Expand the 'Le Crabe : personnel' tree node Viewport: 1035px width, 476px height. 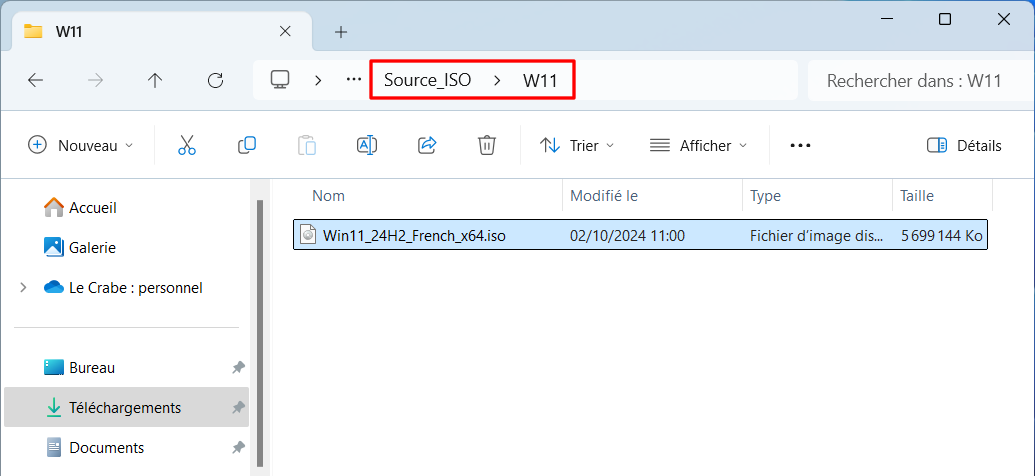point(23,288)
